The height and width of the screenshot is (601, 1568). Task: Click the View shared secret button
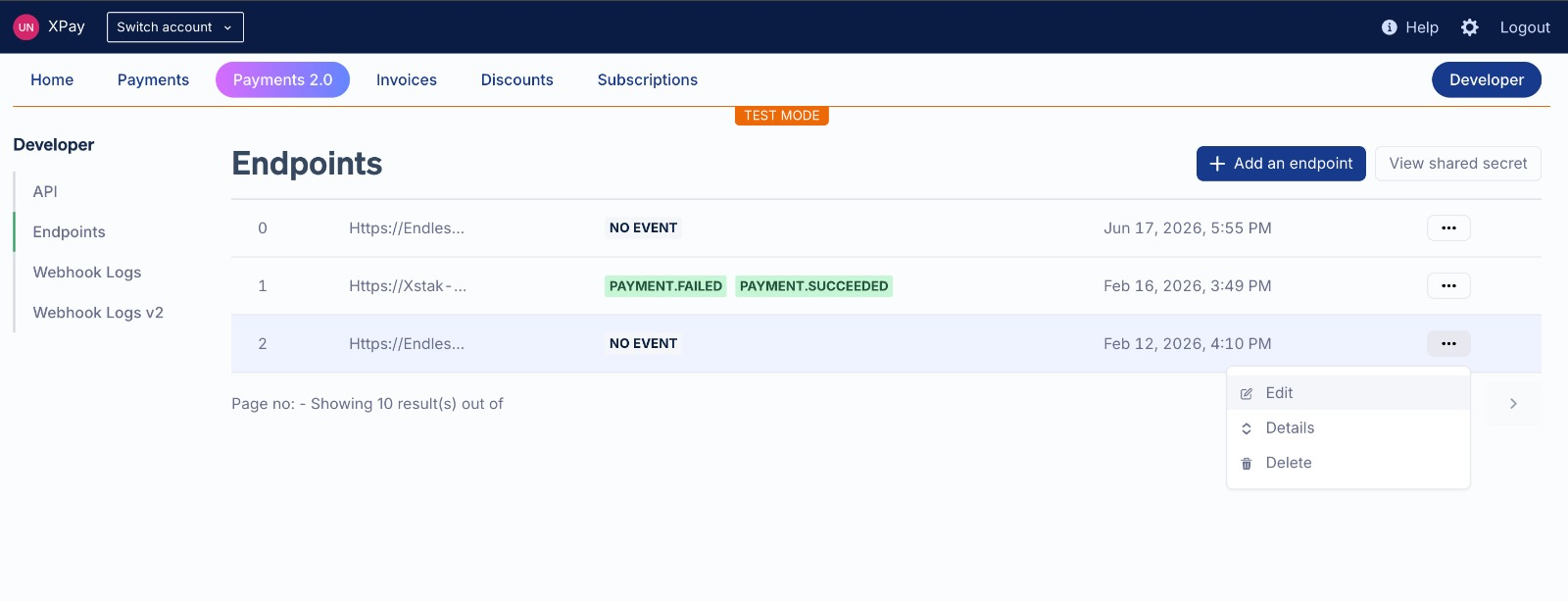click(1458, 164)
